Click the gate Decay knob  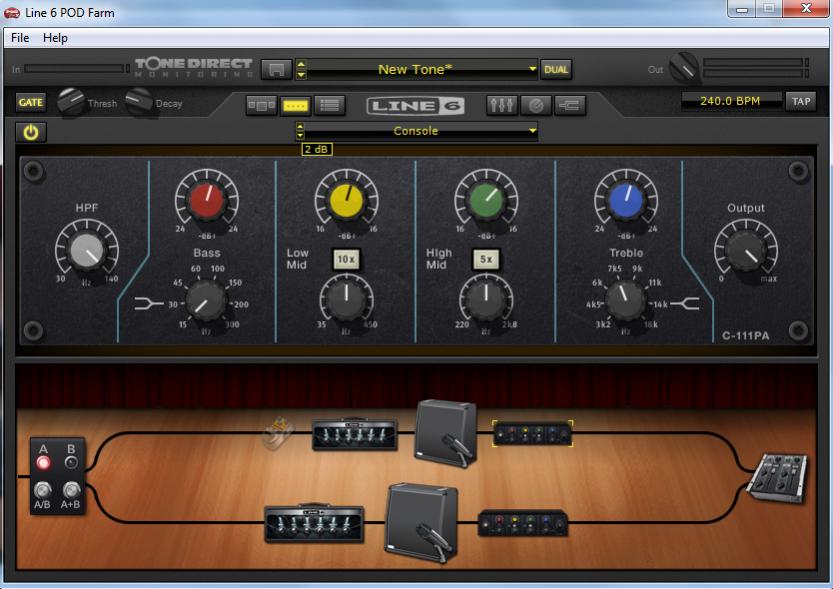pyautogui.click(x=139, y=102)
